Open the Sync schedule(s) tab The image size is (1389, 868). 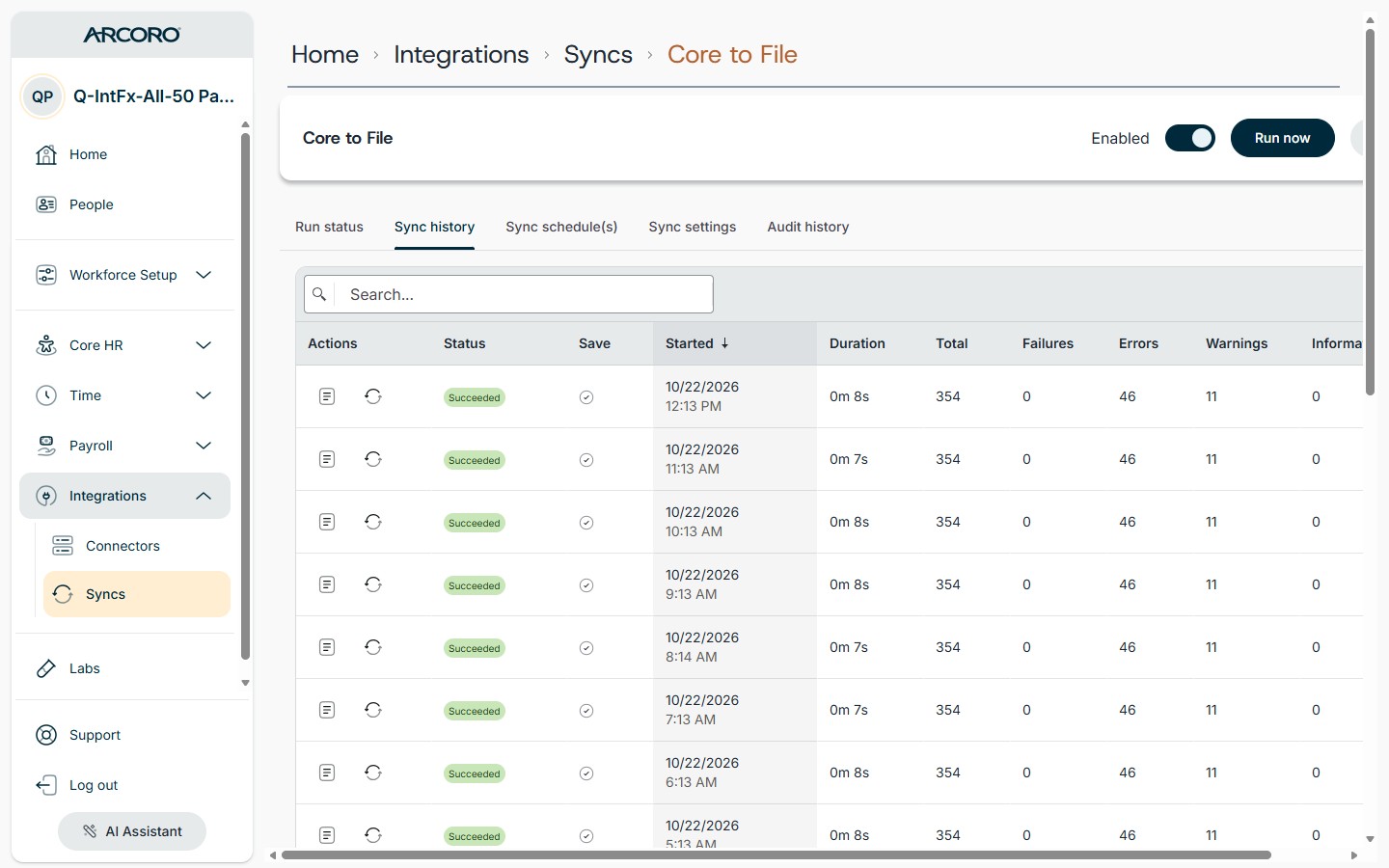[x=561, y=227]
